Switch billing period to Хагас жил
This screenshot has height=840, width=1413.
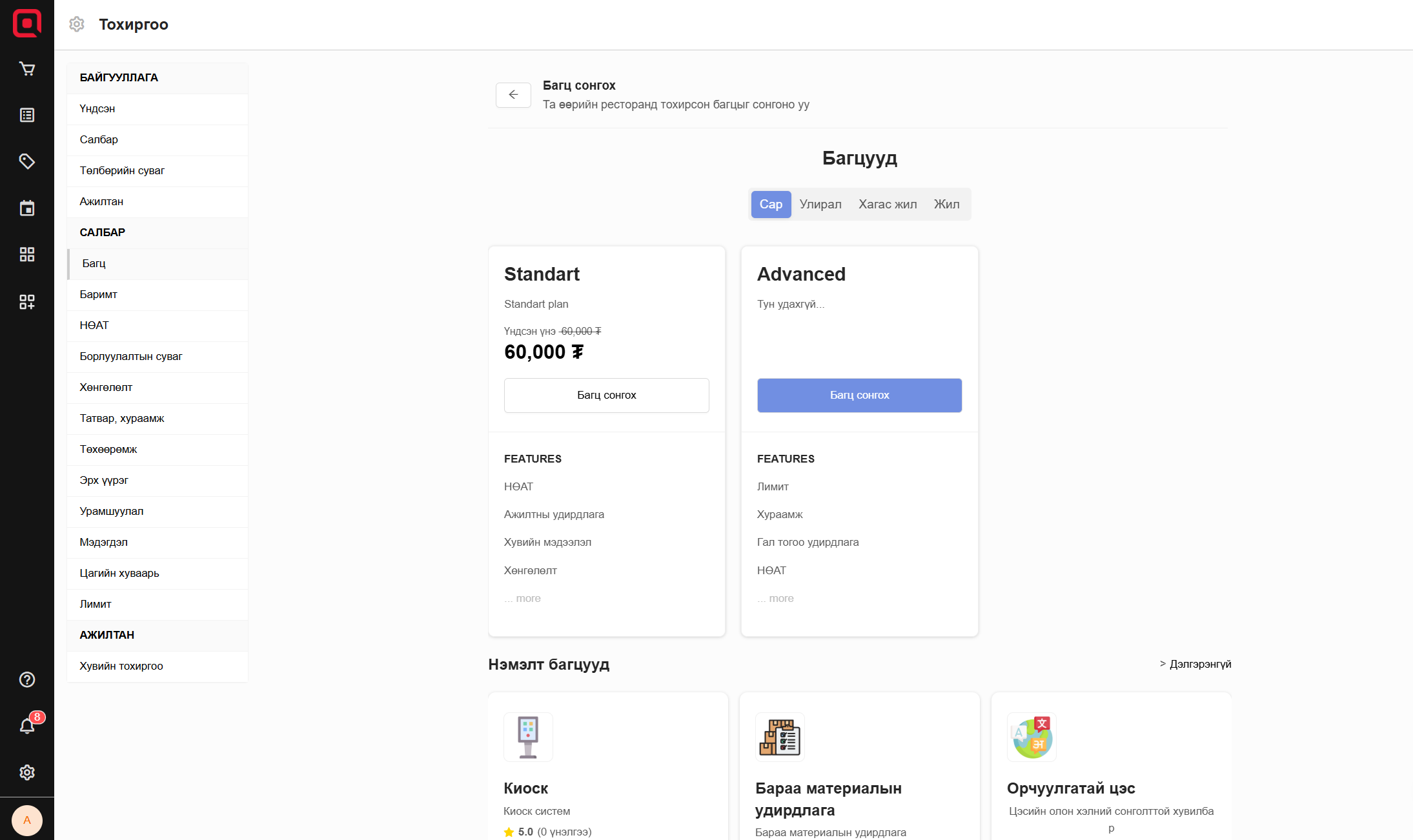tap(888, 205)
